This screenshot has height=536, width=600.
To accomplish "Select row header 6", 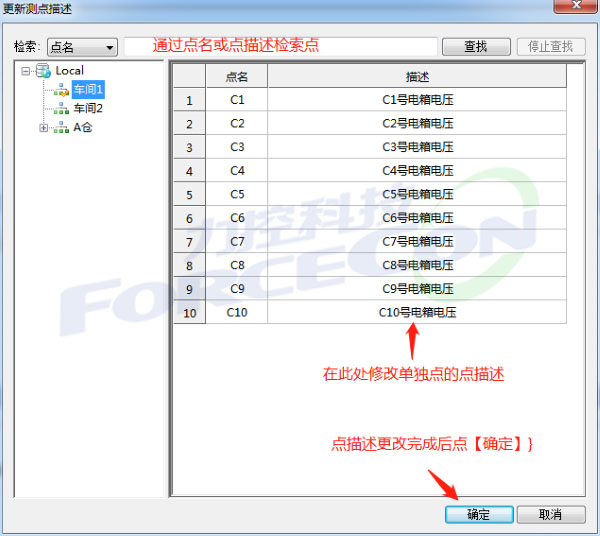I will [189, 218].
